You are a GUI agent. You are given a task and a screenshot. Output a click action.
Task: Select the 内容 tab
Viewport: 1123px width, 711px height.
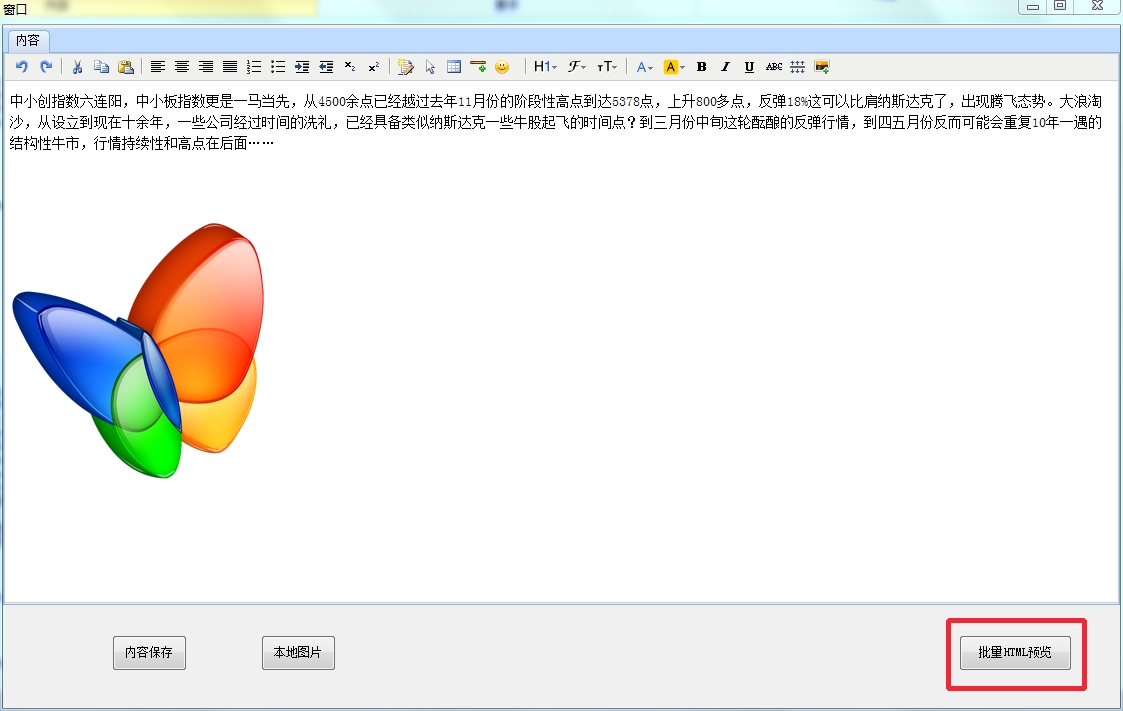[28, 41]
